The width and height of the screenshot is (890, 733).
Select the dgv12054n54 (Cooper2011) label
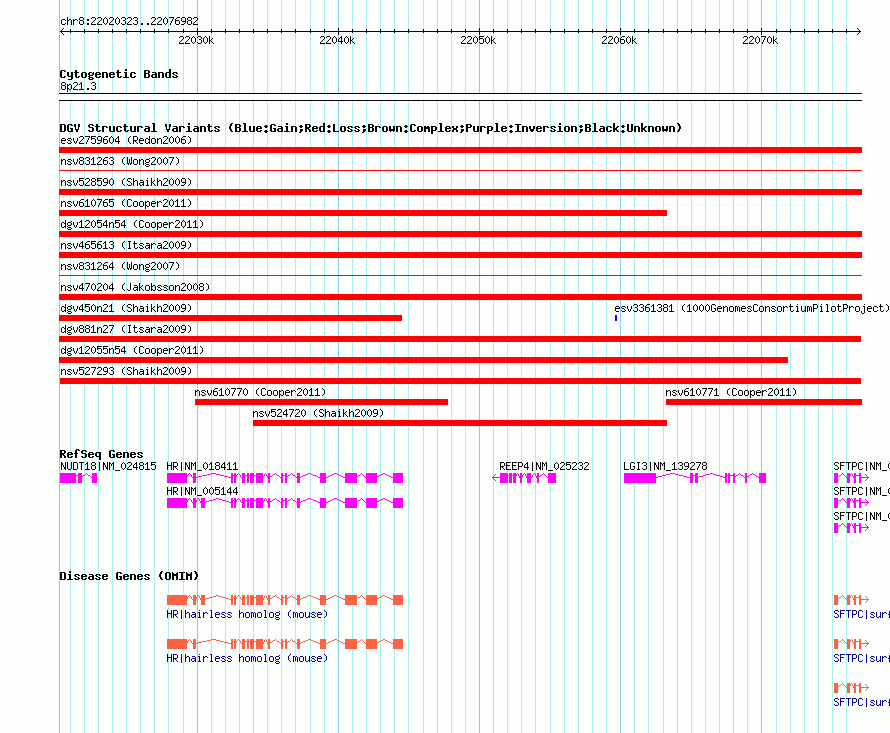coord(132,224)
